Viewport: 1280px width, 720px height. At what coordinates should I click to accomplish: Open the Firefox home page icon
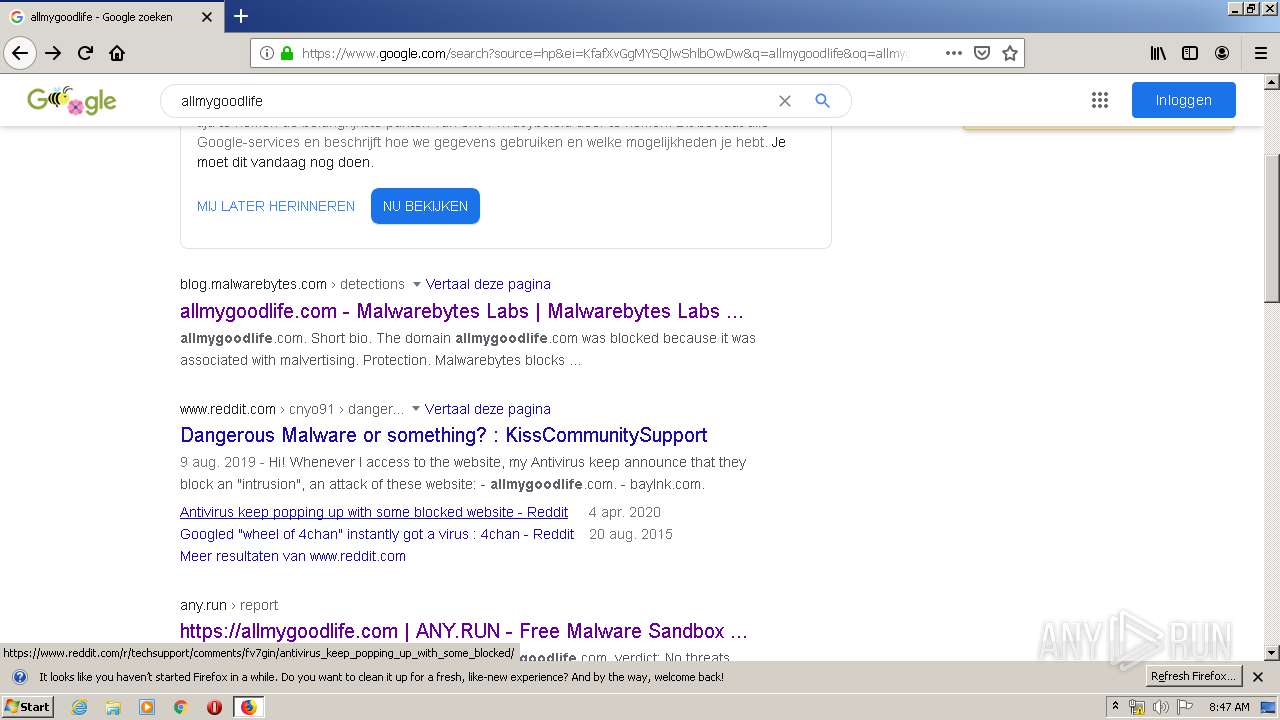click(x=117, y=53)
